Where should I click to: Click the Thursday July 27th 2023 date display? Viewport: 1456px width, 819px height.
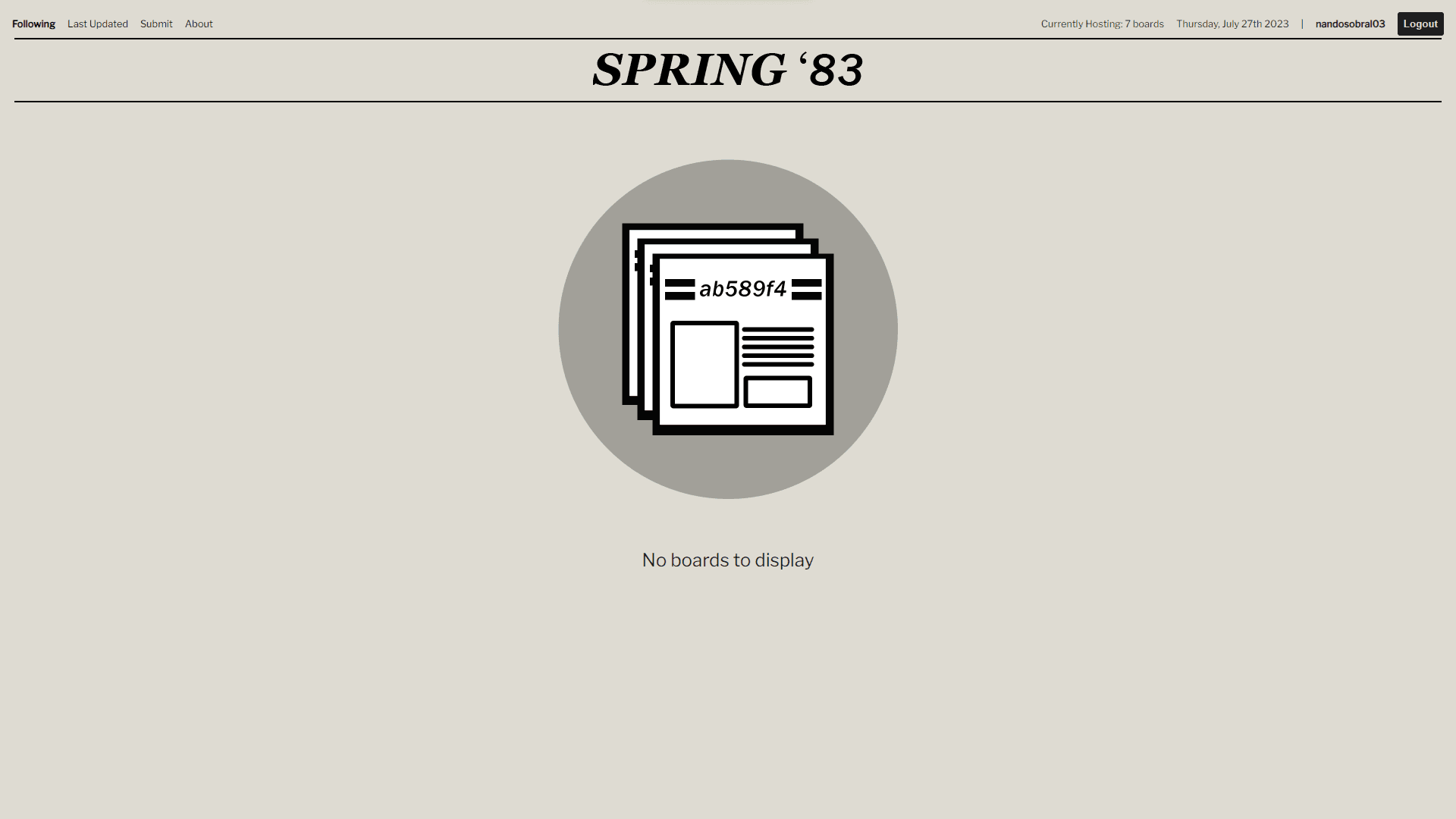[x=1232, y=24]
